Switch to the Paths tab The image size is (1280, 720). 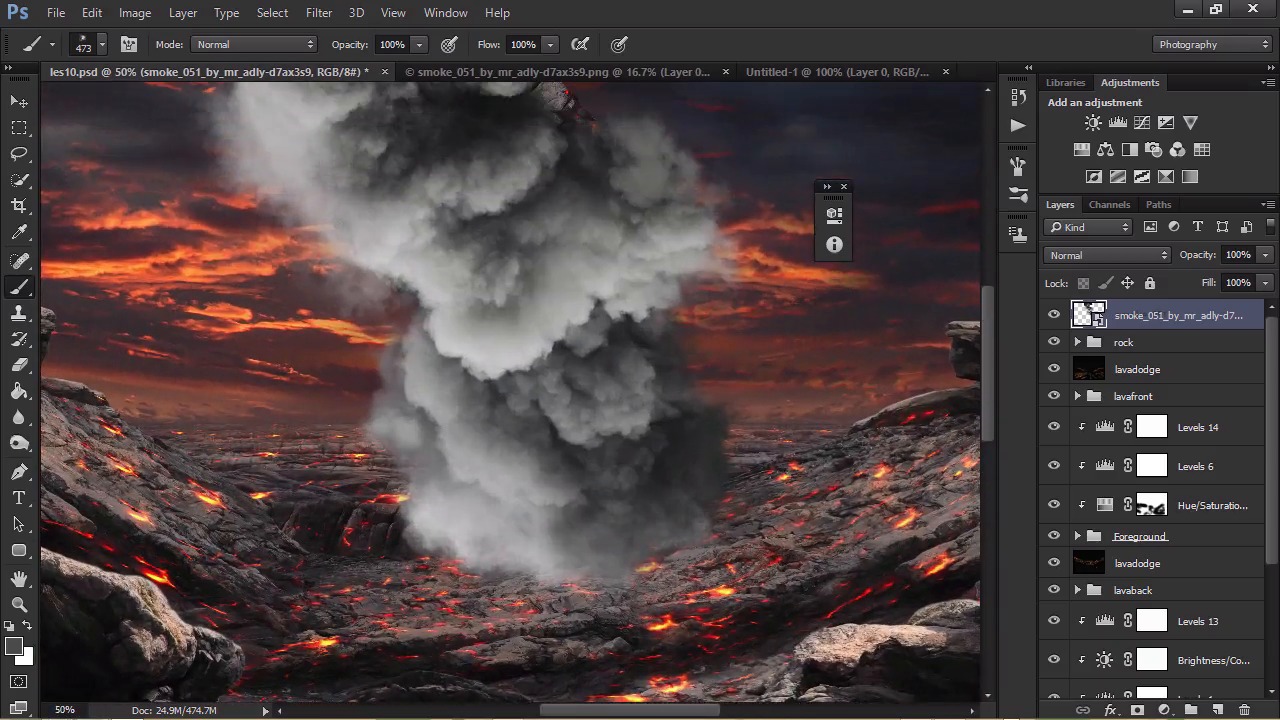coord(1158,204)
